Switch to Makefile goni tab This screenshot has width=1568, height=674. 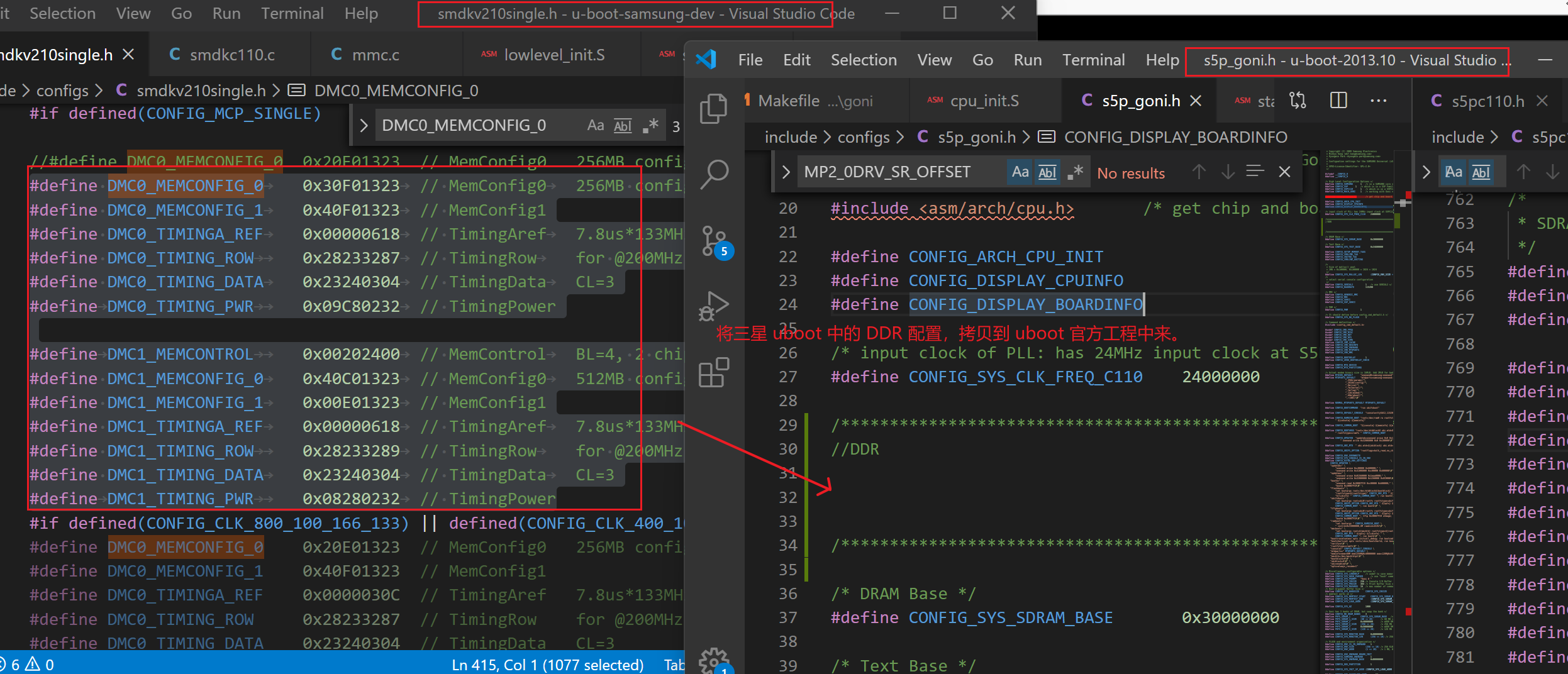[826, 101]
